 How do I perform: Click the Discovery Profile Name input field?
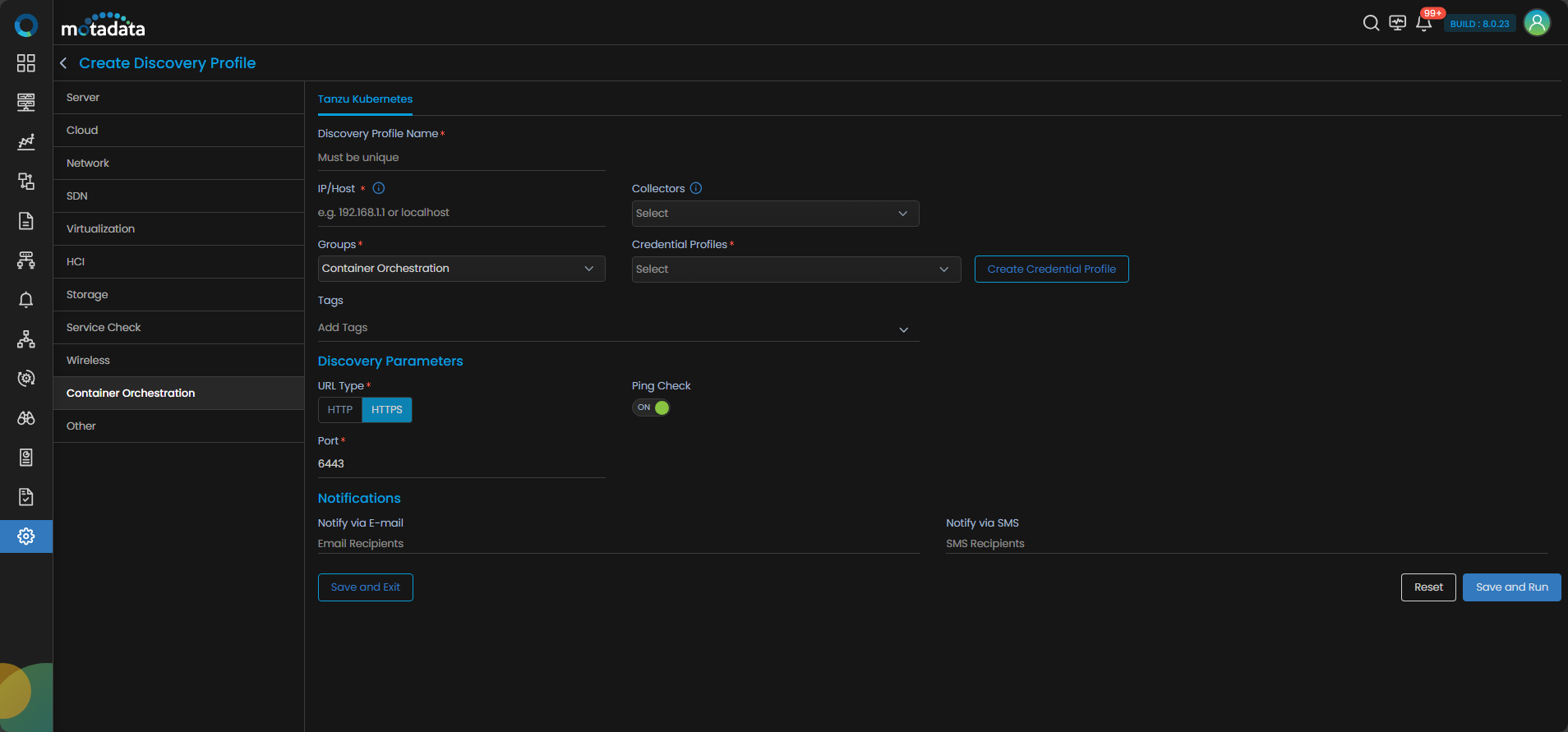point(461,158)
